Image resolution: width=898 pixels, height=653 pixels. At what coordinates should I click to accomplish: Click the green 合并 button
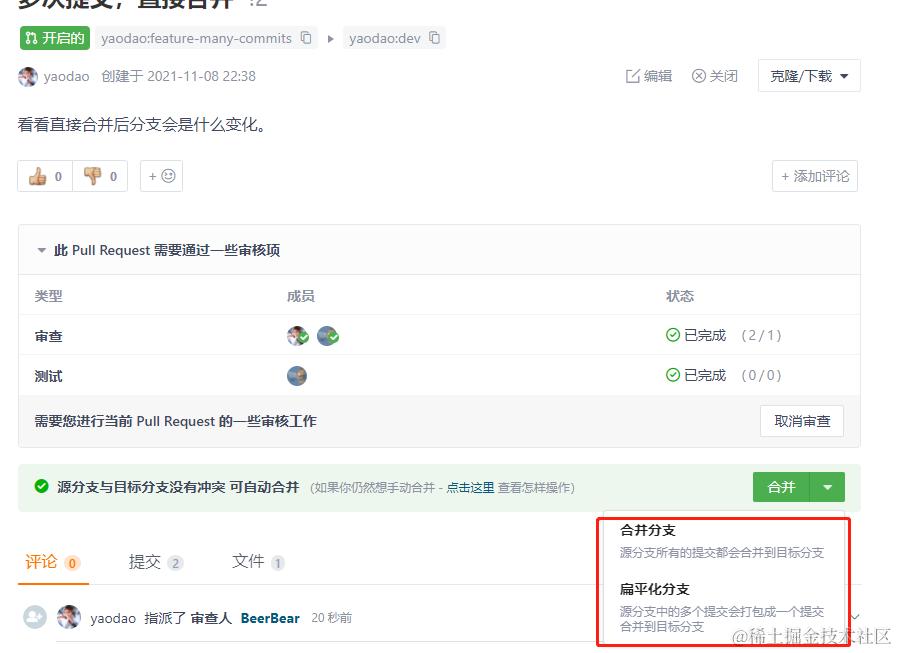click(x=780, y=487)
